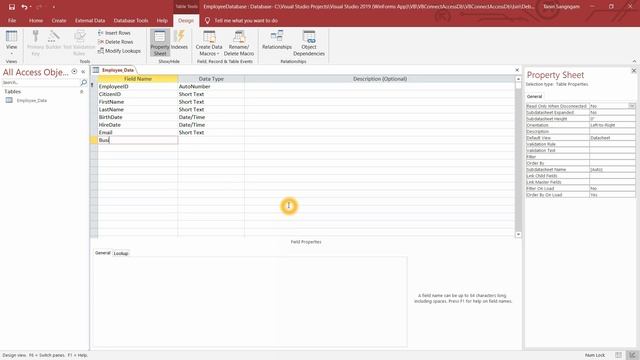Select the Email field name cell
Viewport: 640px width, 360px height.
[x=138, y=133]
